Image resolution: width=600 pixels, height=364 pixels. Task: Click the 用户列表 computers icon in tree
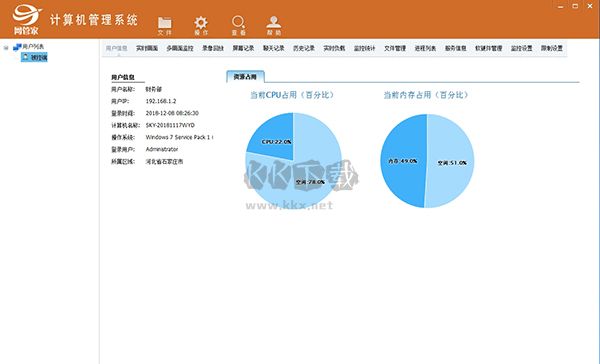pyautogui.click(x=17, y=47)
